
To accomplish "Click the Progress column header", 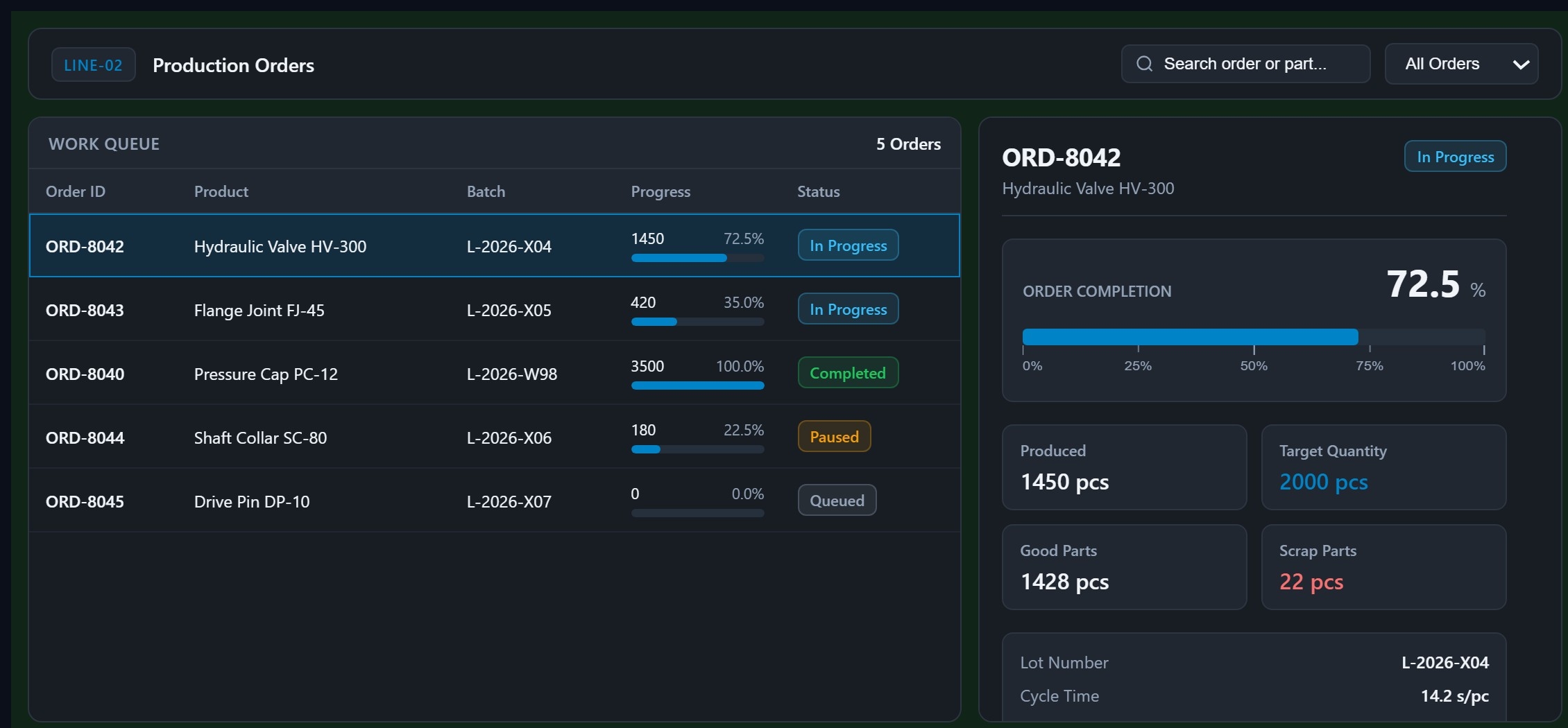I will click(661, 191).
